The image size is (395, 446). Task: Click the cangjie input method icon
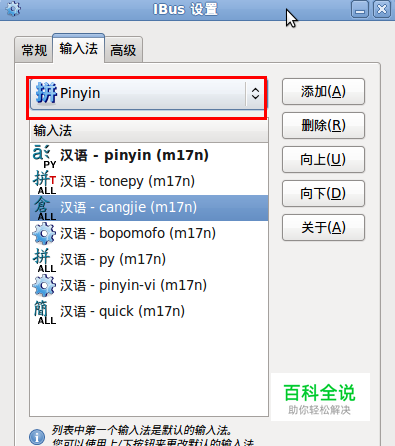45,208
